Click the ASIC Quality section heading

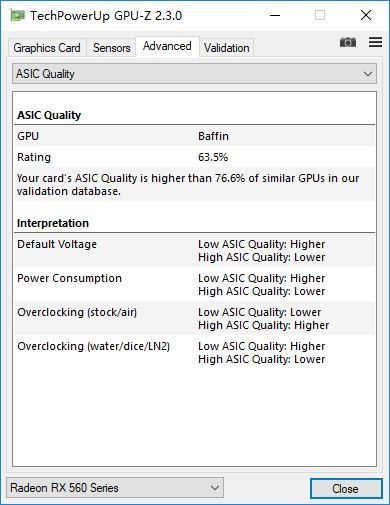49,115
